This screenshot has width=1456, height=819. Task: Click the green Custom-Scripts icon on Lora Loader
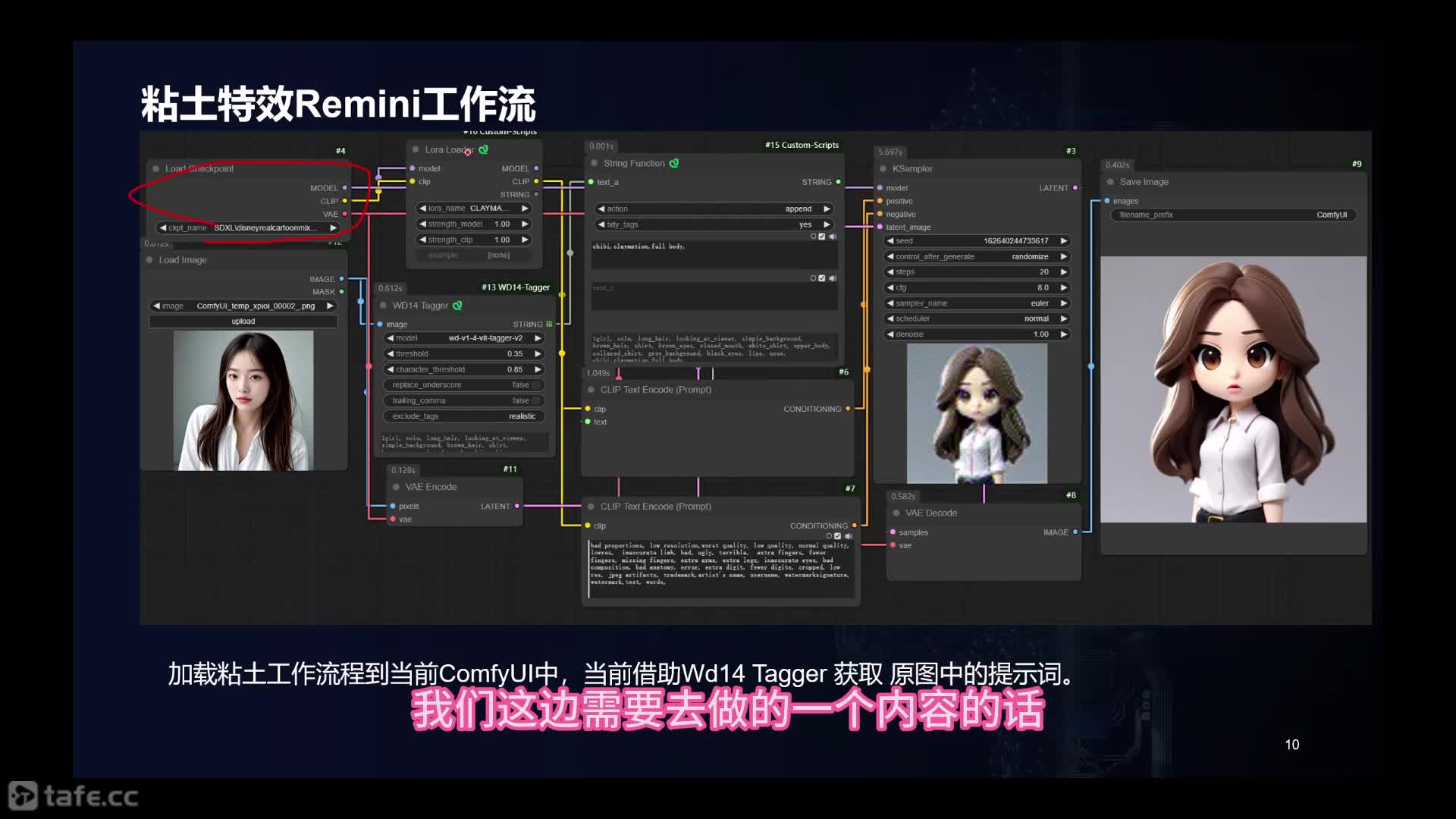click(x=483, y=150)
